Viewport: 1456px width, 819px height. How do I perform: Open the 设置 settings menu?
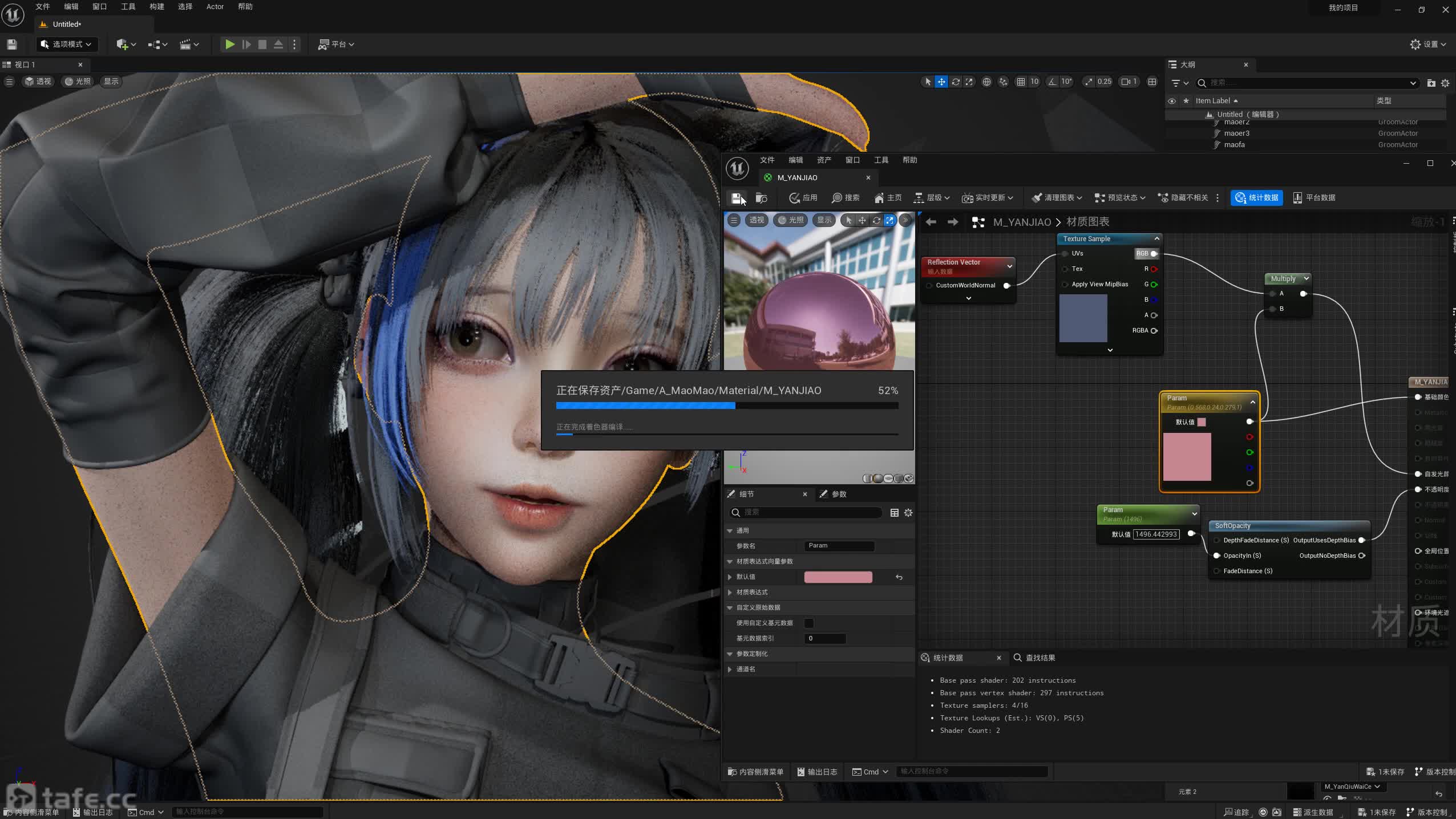(x=1428, y=44)
